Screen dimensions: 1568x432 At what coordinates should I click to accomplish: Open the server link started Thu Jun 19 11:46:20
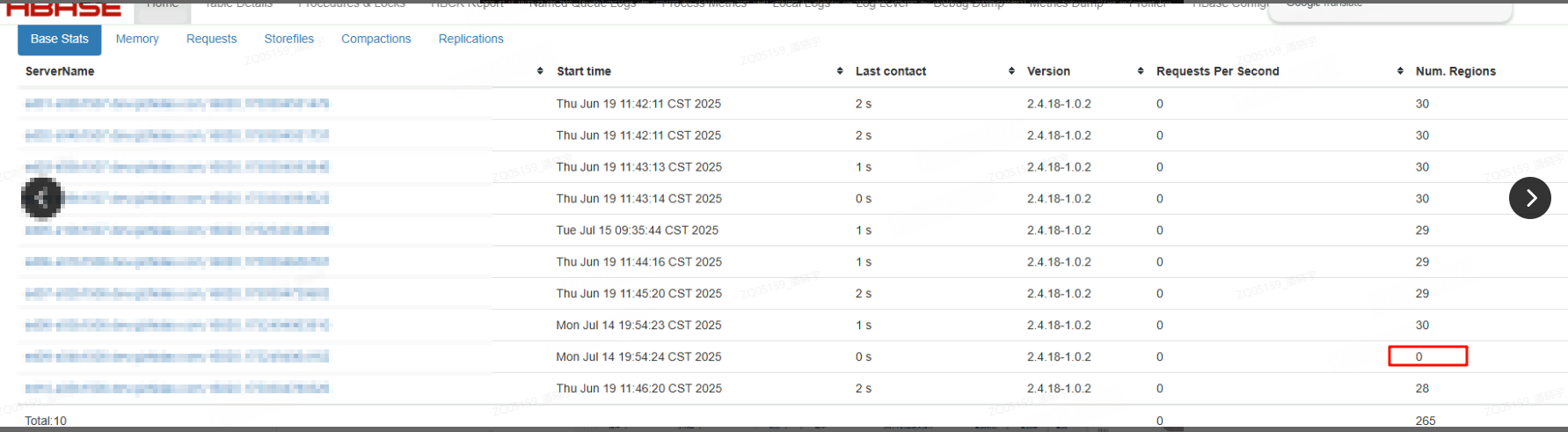[177, 389]
